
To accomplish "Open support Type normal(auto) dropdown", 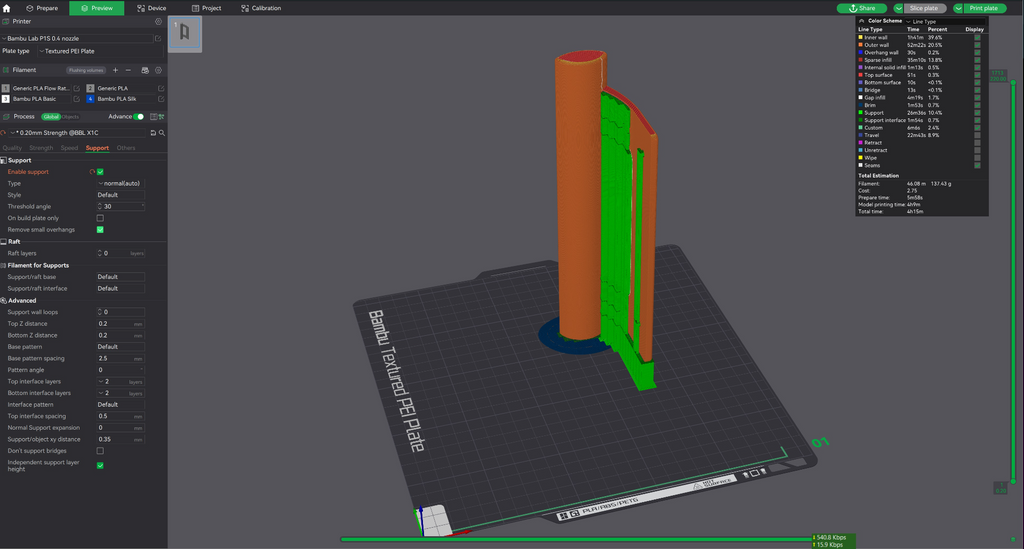I will click(x=121, y=183).
